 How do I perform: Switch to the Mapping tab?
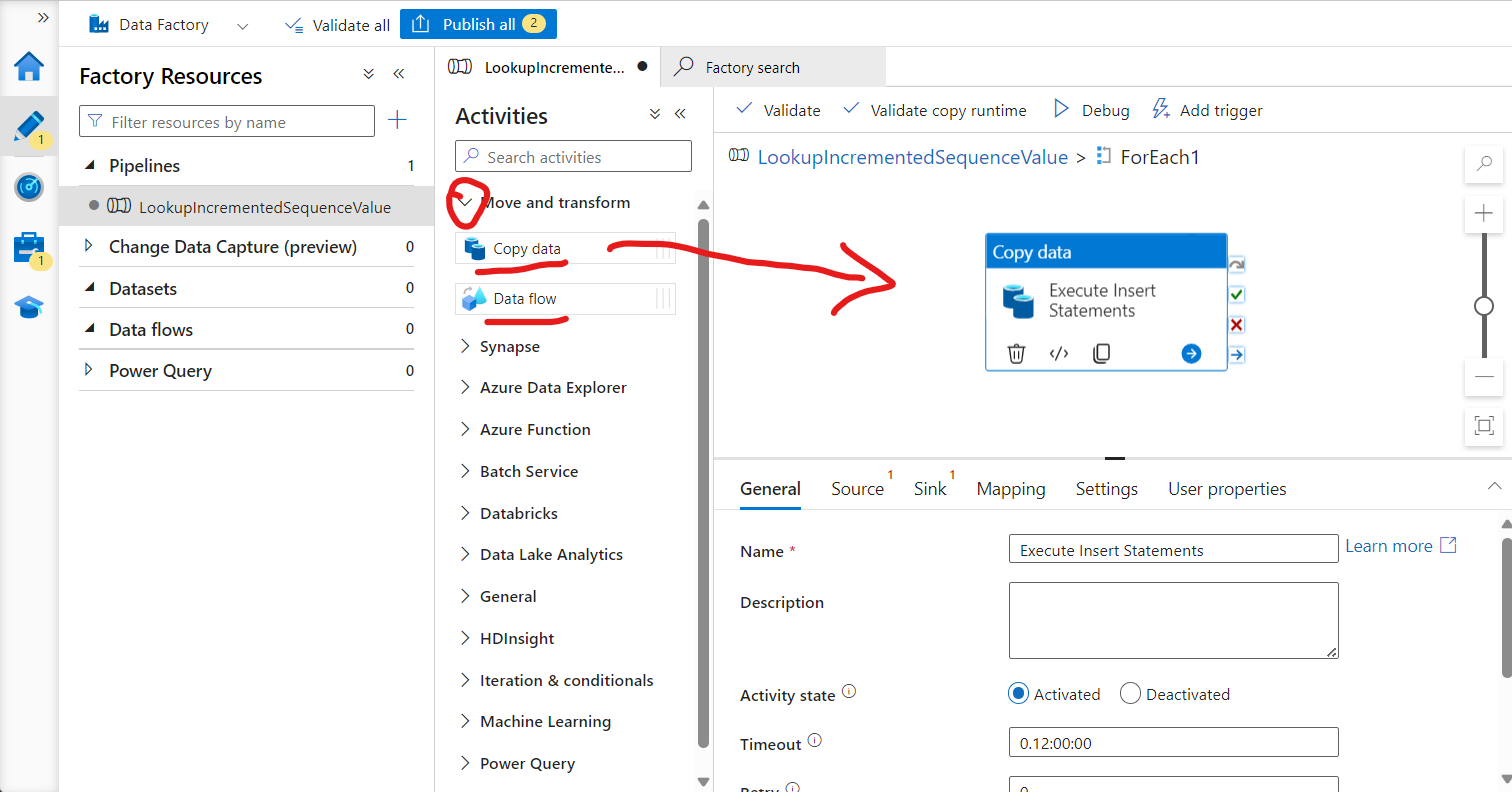click(x=1010, y=488)
